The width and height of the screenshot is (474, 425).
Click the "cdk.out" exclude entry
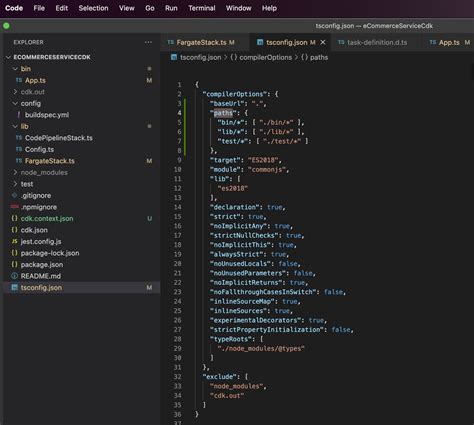click(x=227, y=396)
